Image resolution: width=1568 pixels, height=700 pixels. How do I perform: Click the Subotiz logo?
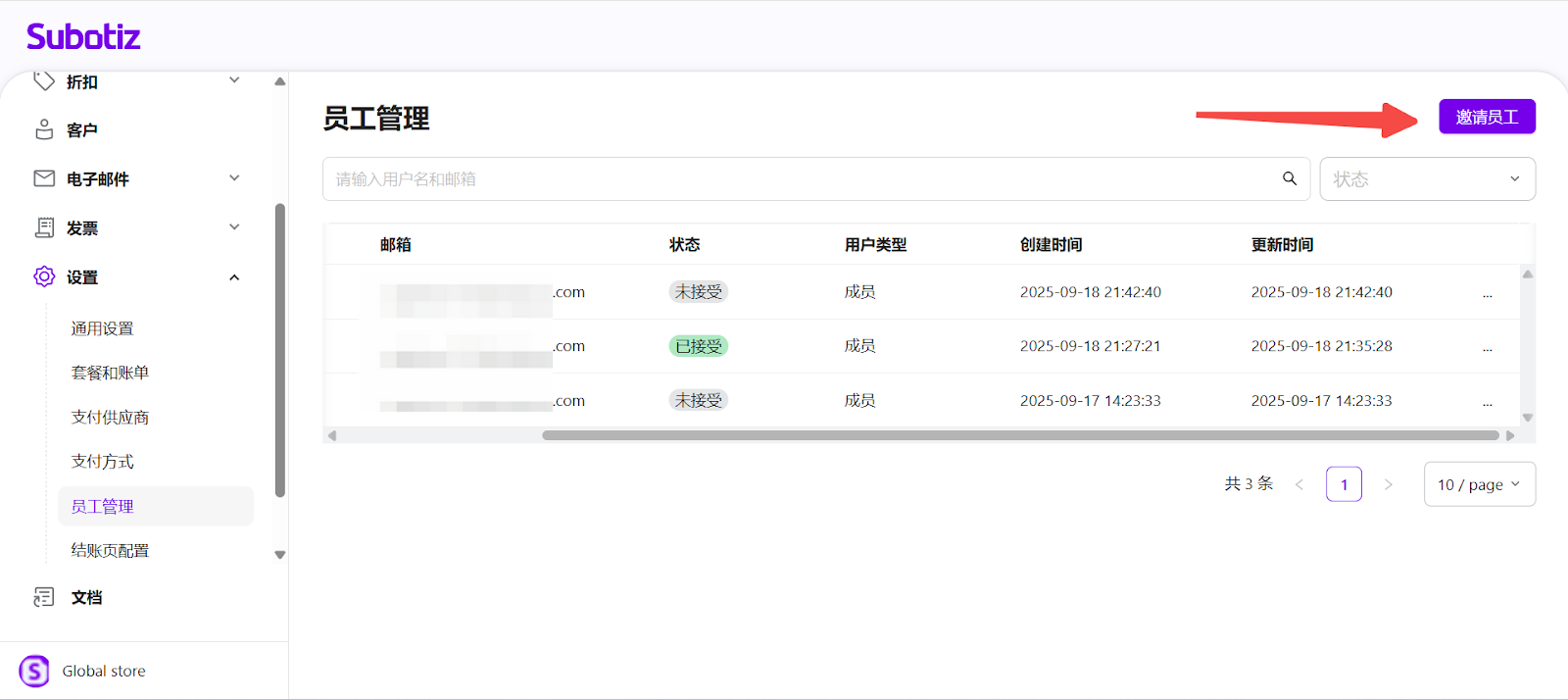(x=83, y=37)
